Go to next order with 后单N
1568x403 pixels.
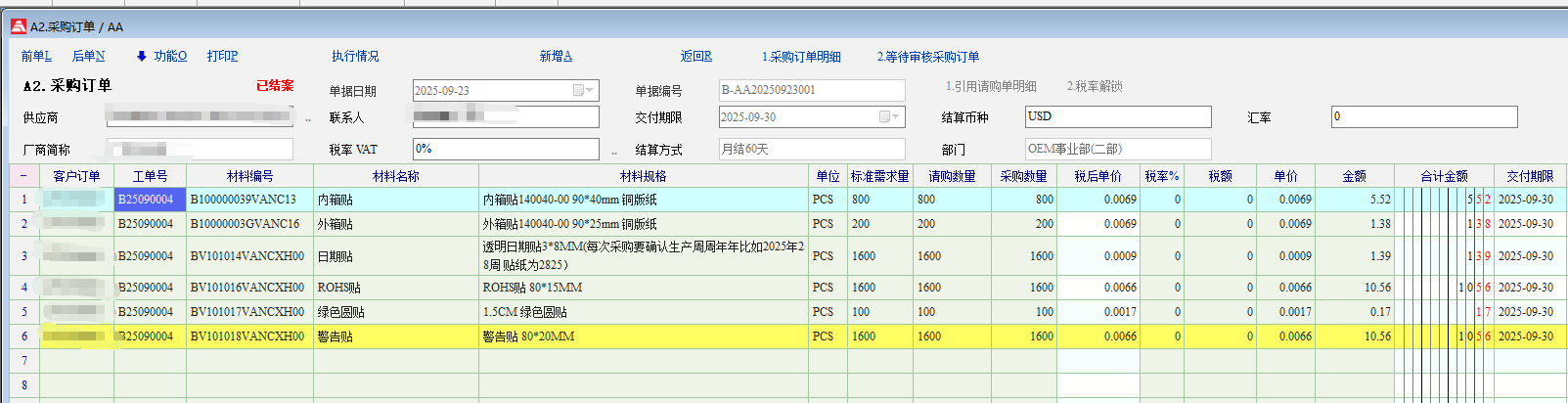(x=88, y=57)
